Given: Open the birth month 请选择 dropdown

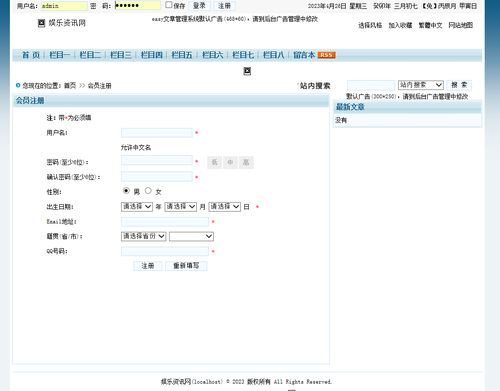Looking at the screenshot, I should (x=180, y=207).
